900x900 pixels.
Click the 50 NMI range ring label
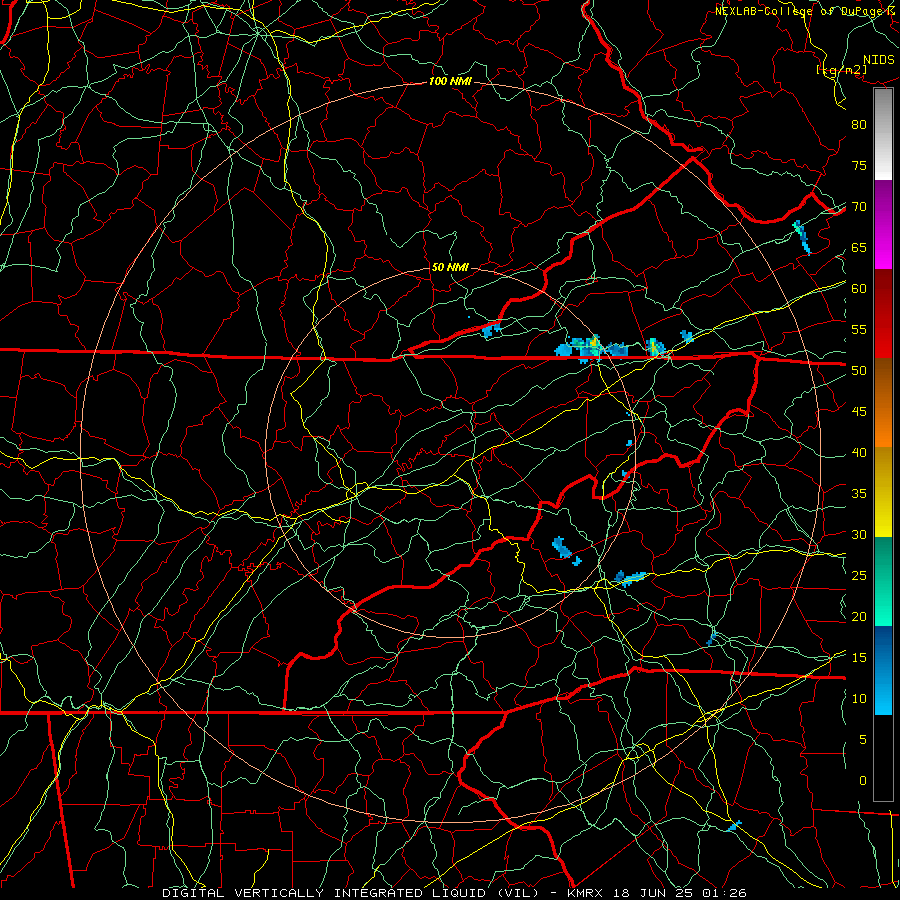[450, 267]
